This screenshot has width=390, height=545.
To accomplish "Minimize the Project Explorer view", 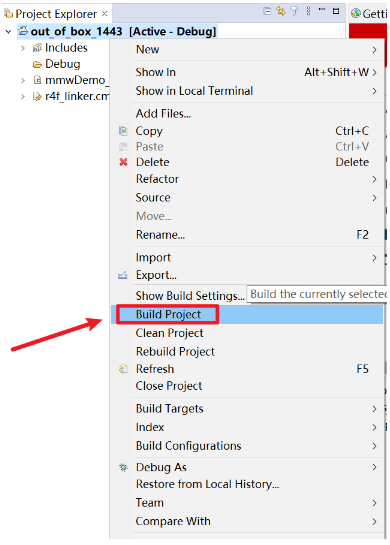I will tap(322, 10).
